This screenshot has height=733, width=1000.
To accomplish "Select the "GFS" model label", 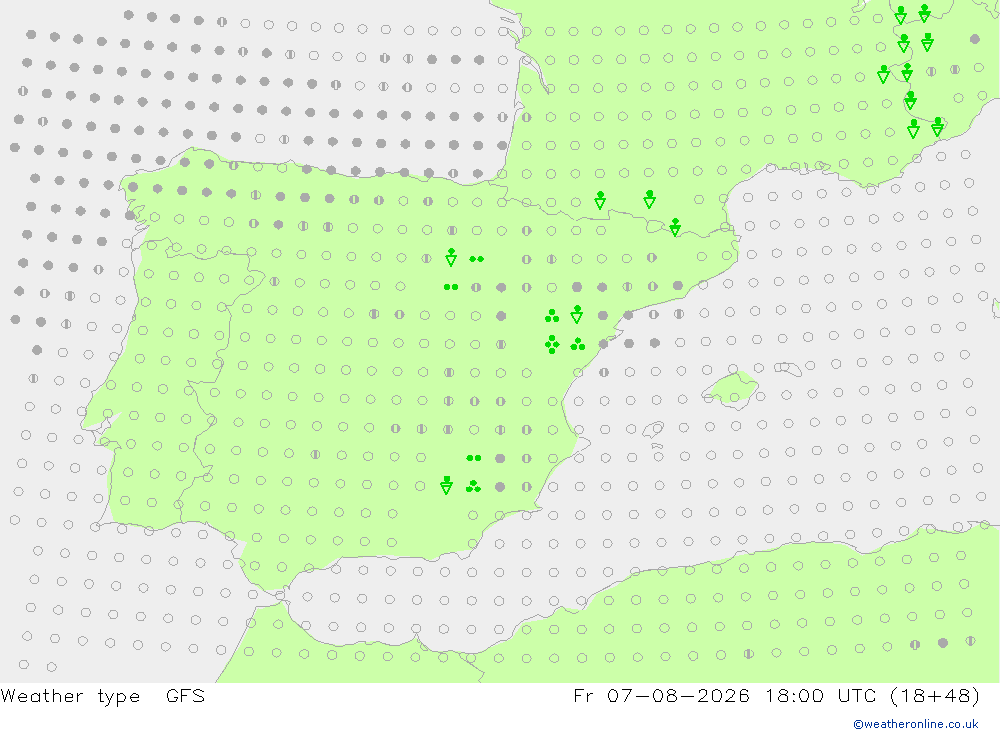I will coord(186,695).
